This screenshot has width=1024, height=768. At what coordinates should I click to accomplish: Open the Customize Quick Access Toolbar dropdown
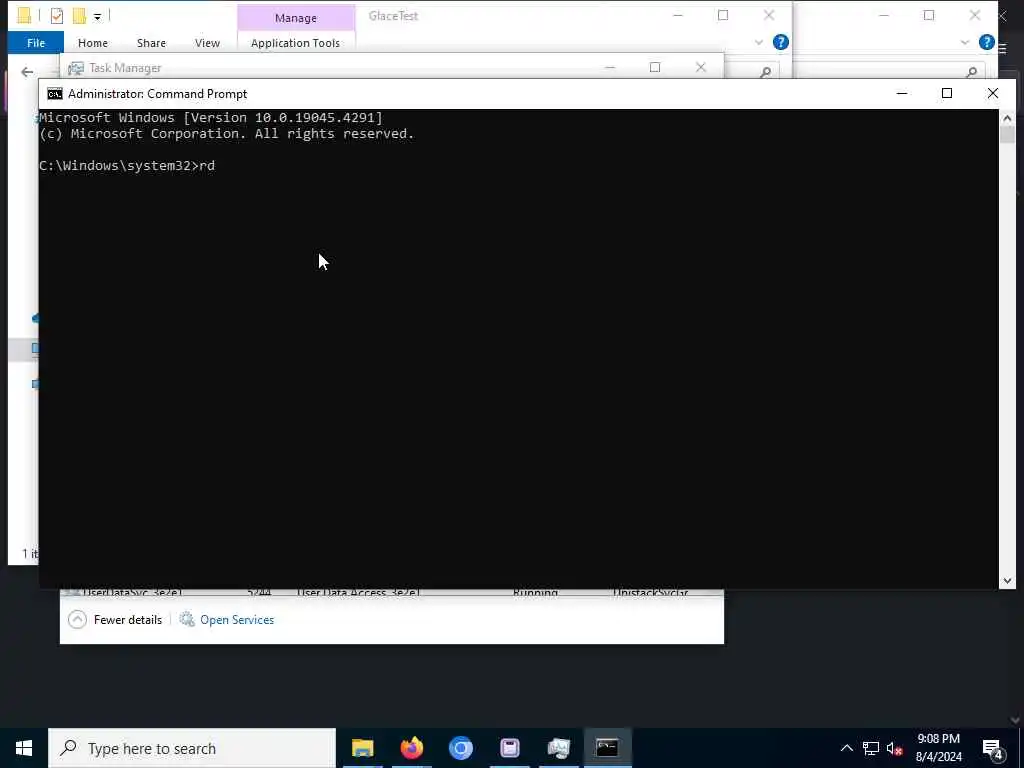coord(97,17)
